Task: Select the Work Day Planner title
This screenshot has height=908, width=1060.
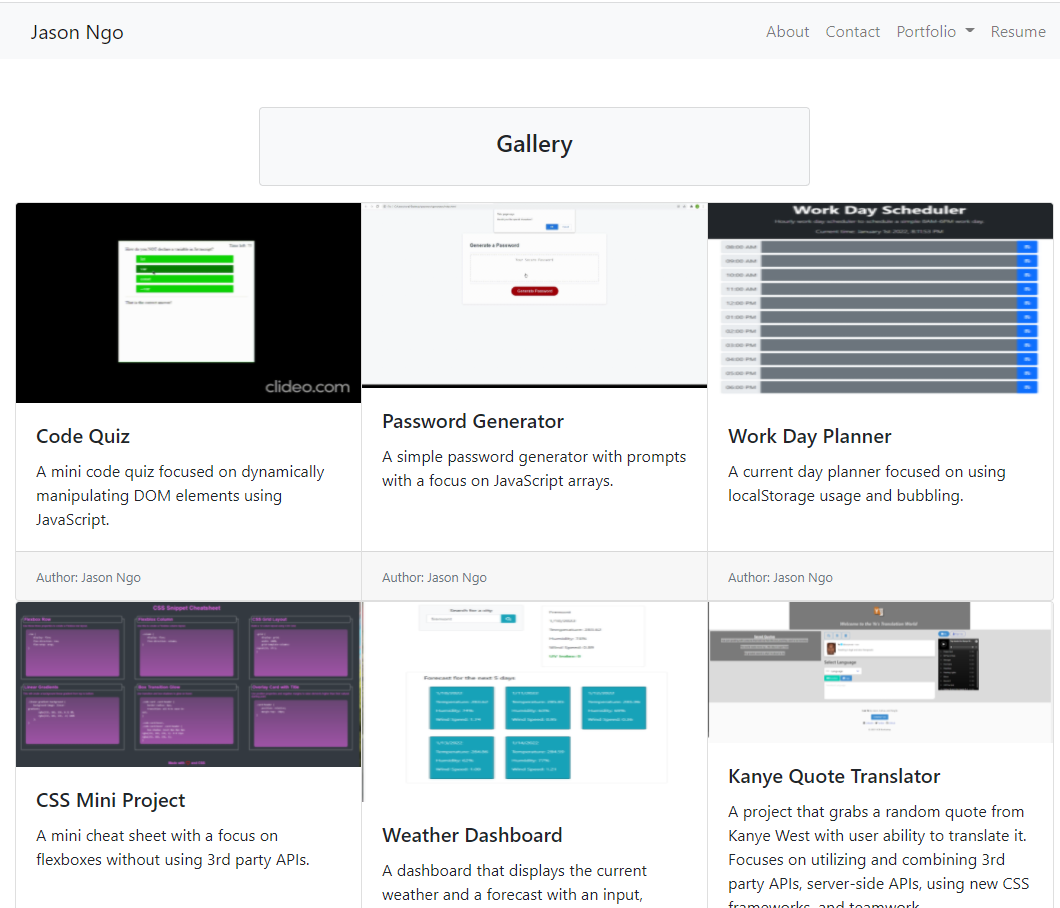Action: [810, 437]
